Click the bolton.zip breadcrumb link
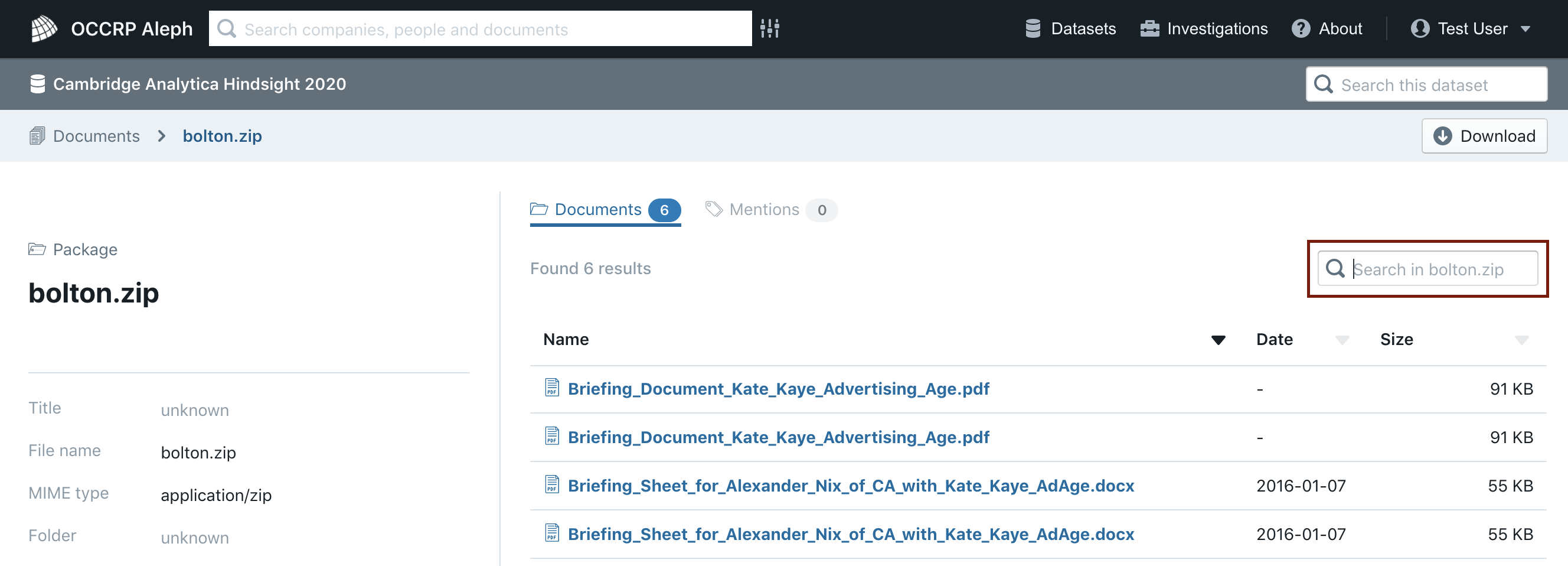 (222, 136)
